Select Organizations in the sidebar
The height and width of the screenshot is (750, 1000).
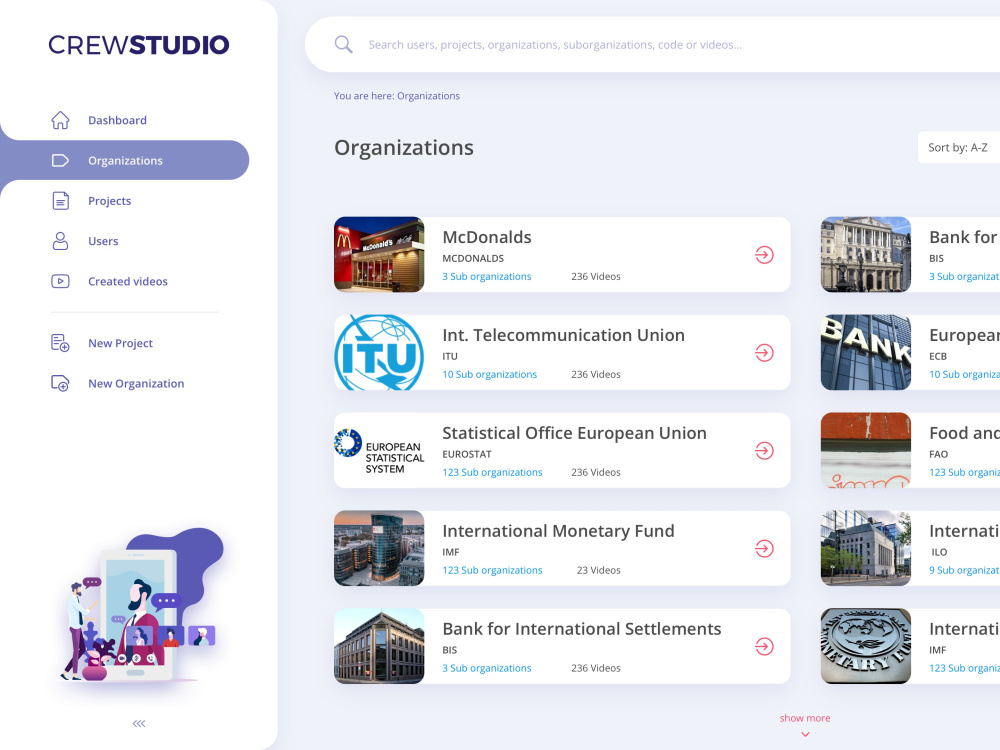[125, 160]
